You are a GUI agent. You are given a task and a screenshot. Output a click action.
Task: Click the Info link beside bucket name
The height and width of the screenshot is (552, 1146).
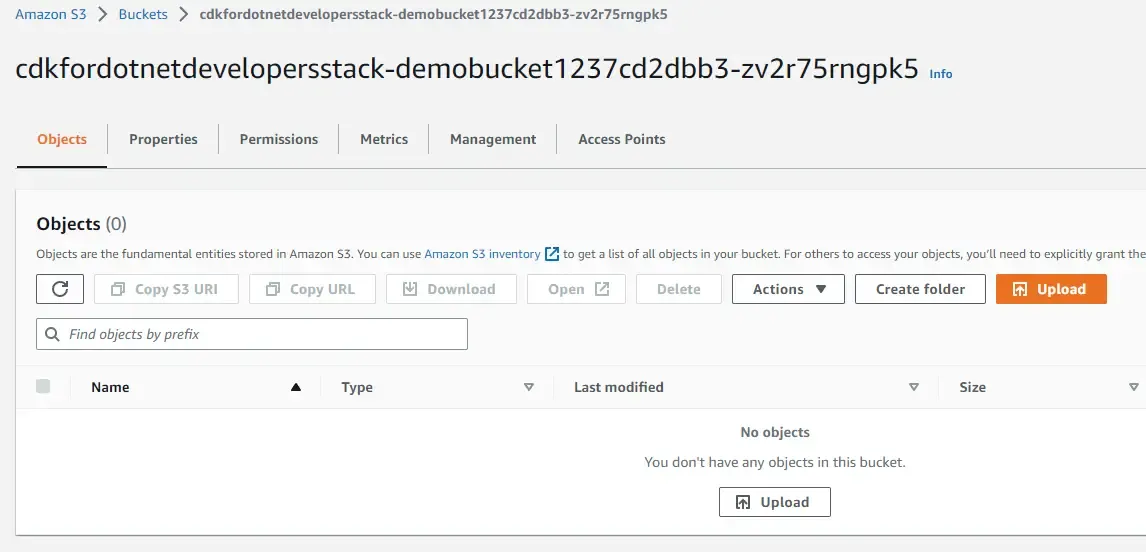point(941,74)
